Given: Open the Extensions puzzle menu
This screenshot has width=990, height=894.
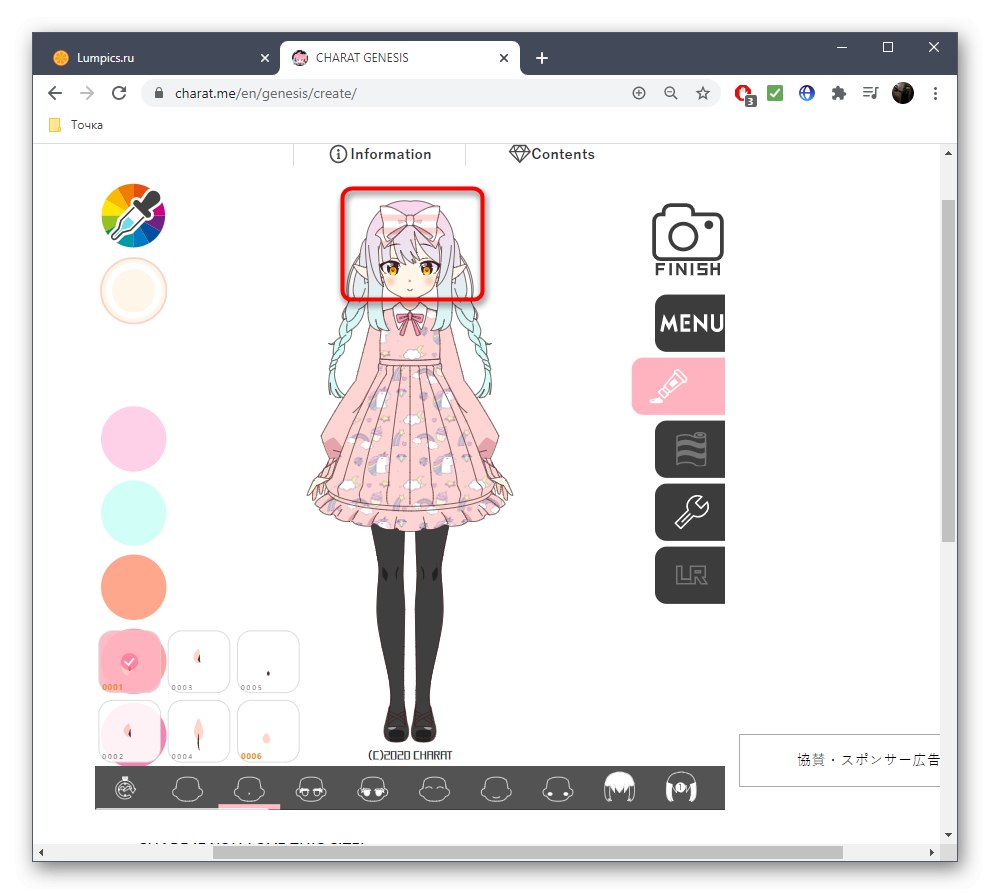Looking at the screenshot, I should pos(838,93).
